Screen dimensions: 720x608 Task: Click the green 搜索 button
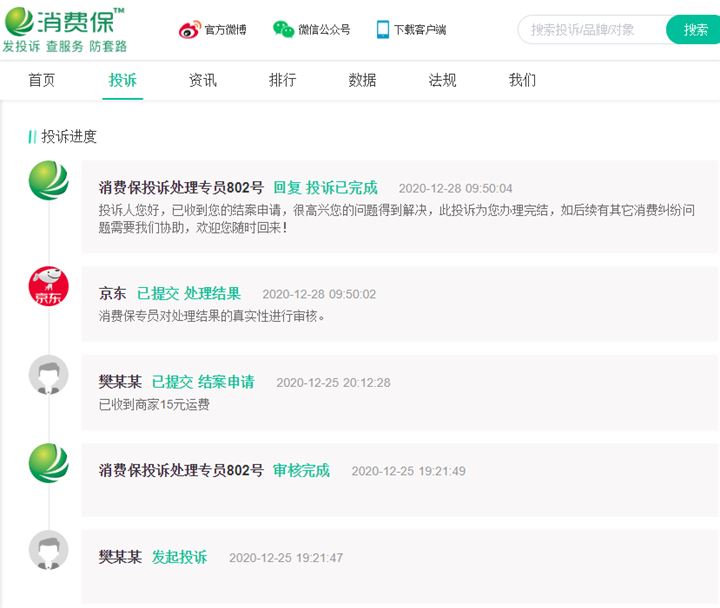click(693, 30)
